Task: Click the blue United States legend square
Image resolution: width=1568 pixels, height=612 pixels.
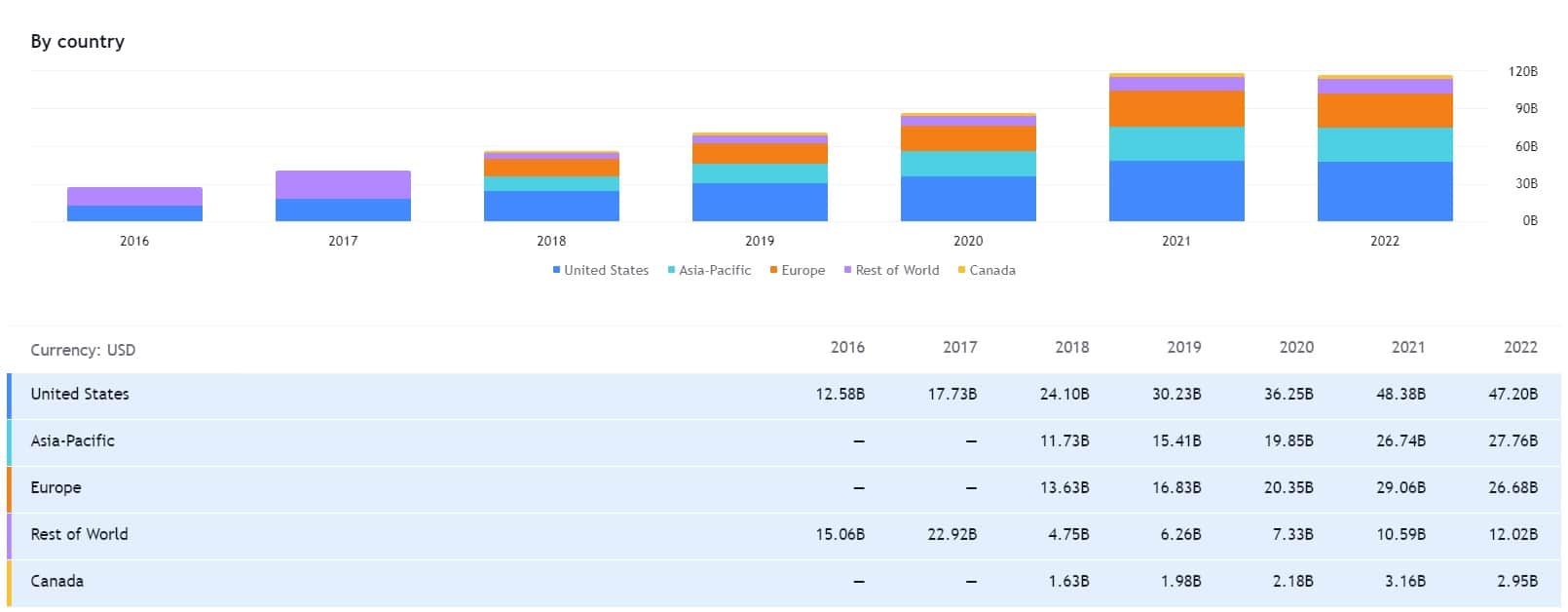Action: pyautogui.click(x=556, y=270)
